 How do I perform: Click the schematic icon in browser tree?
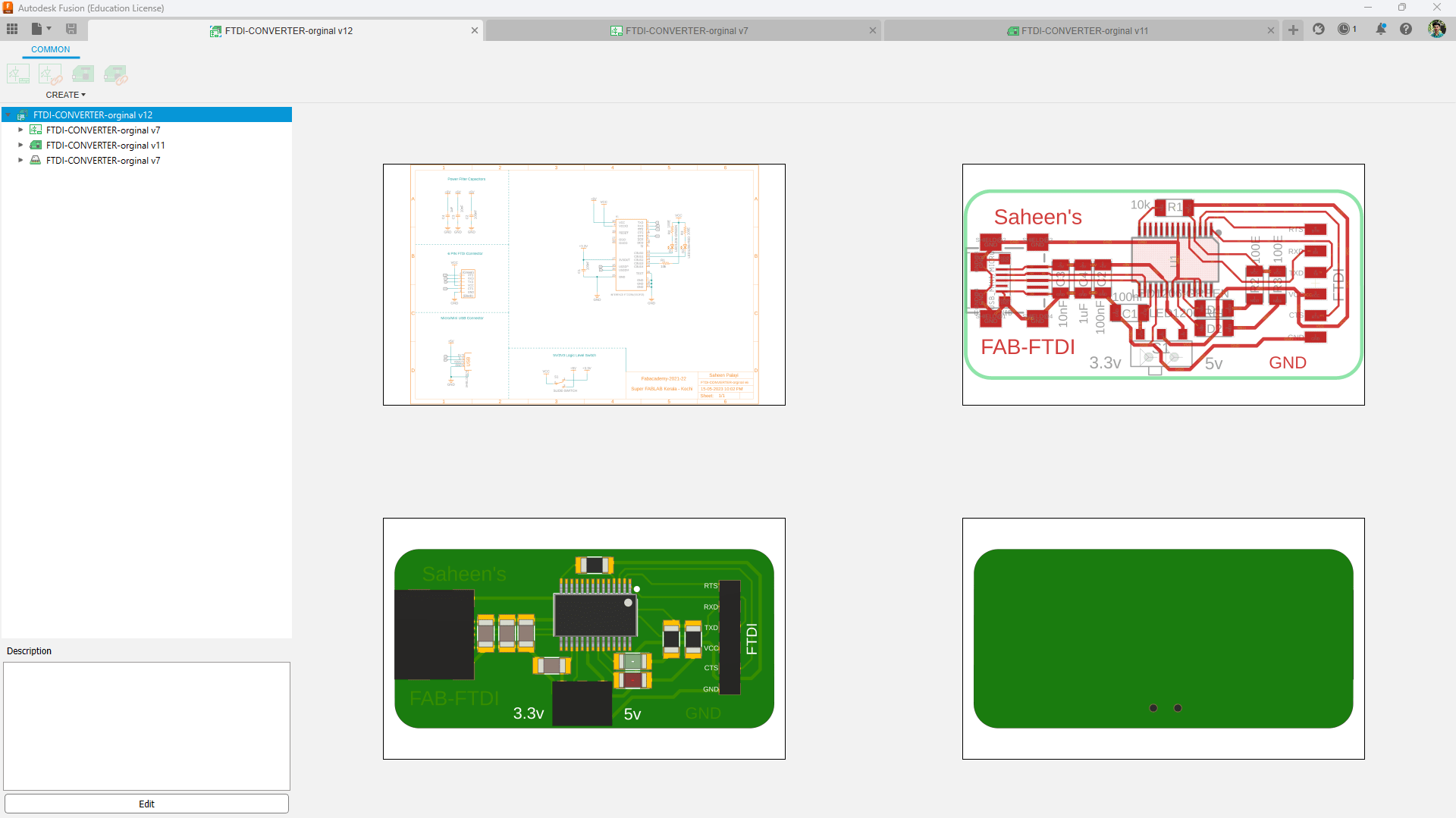click(36, 130)
